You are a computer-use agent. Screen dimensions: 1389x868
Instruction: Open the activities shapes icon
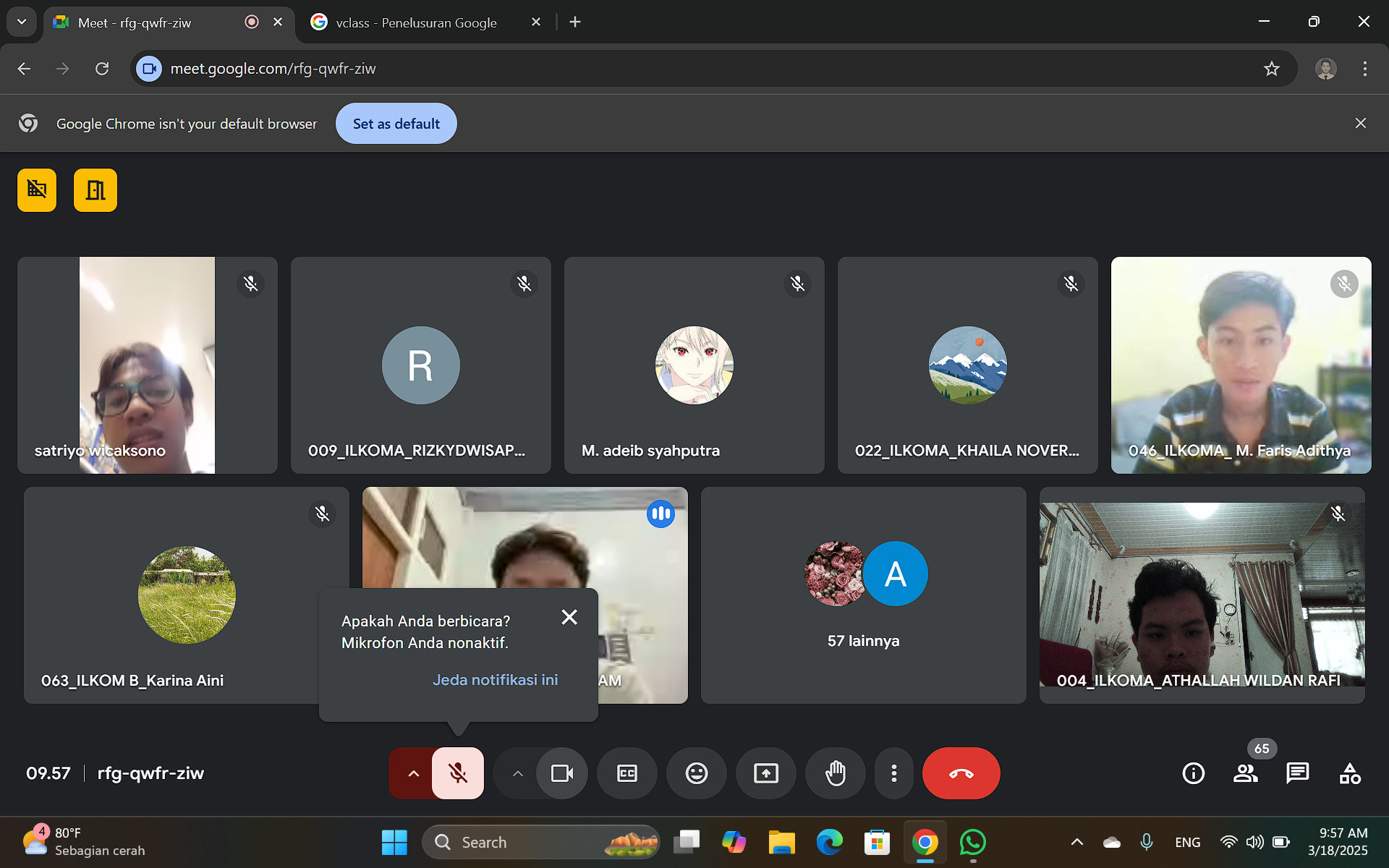1349,773
